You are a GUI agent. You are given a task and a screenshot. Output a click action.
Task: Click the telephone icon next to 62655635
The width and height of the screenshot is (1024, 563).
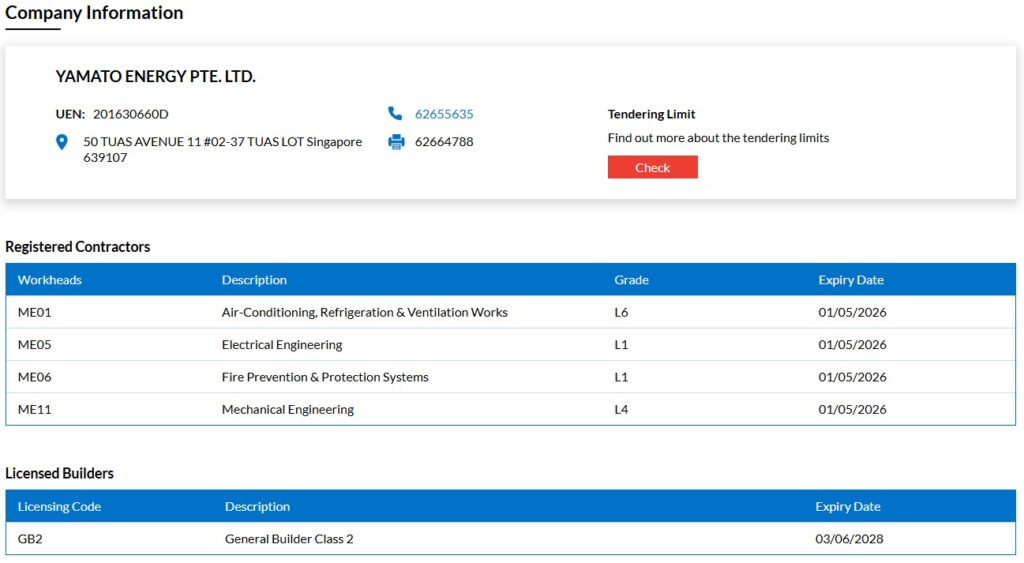pos(396,114)
